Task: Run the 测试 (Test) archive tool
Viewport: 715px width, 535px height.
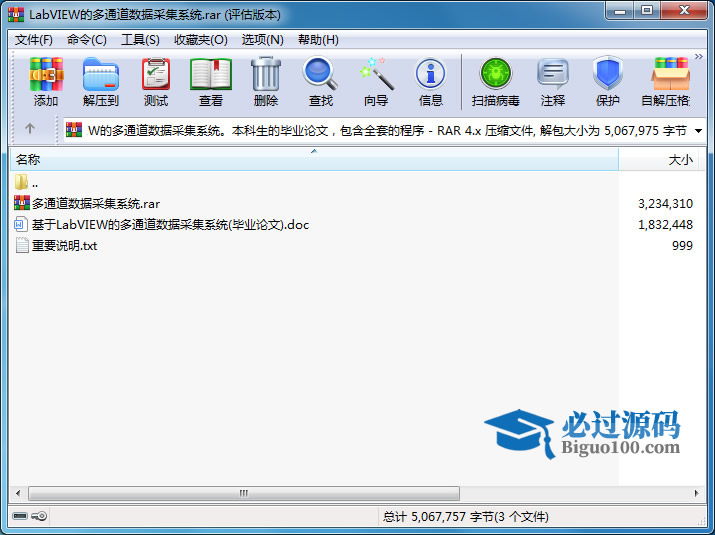Action: [156, 81]
